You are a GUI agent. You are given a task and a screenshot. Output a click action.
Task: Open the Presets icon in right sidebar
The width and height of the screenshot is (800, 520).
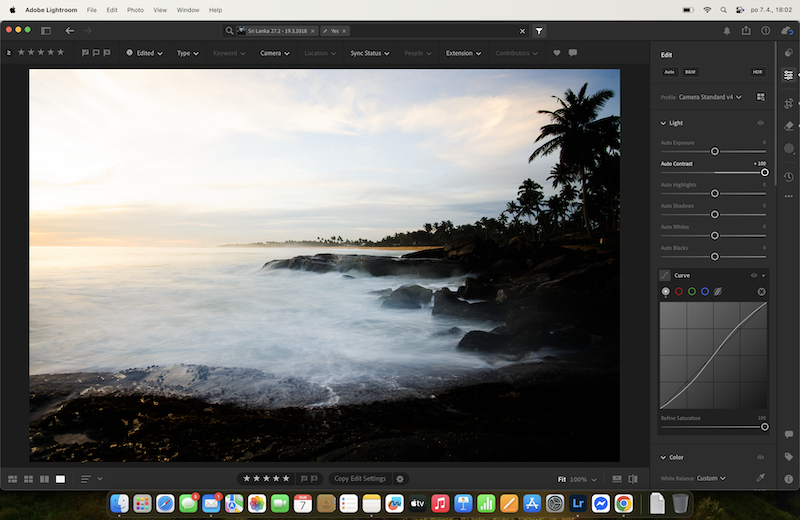click(x=789, y=53)
